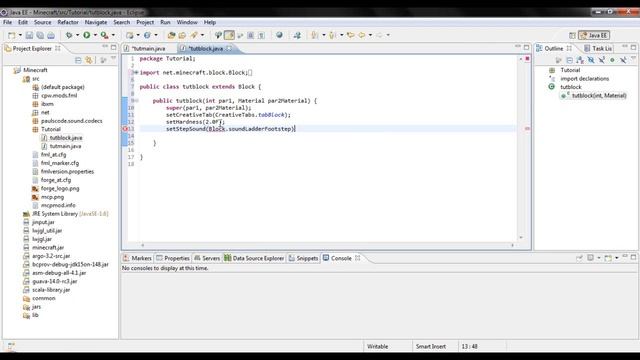Maximize the Outline view panel

click(633, 48)
